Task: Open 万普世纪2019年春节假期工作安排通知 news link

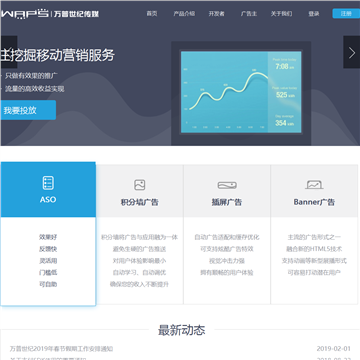Action: (x=61, y=349)
